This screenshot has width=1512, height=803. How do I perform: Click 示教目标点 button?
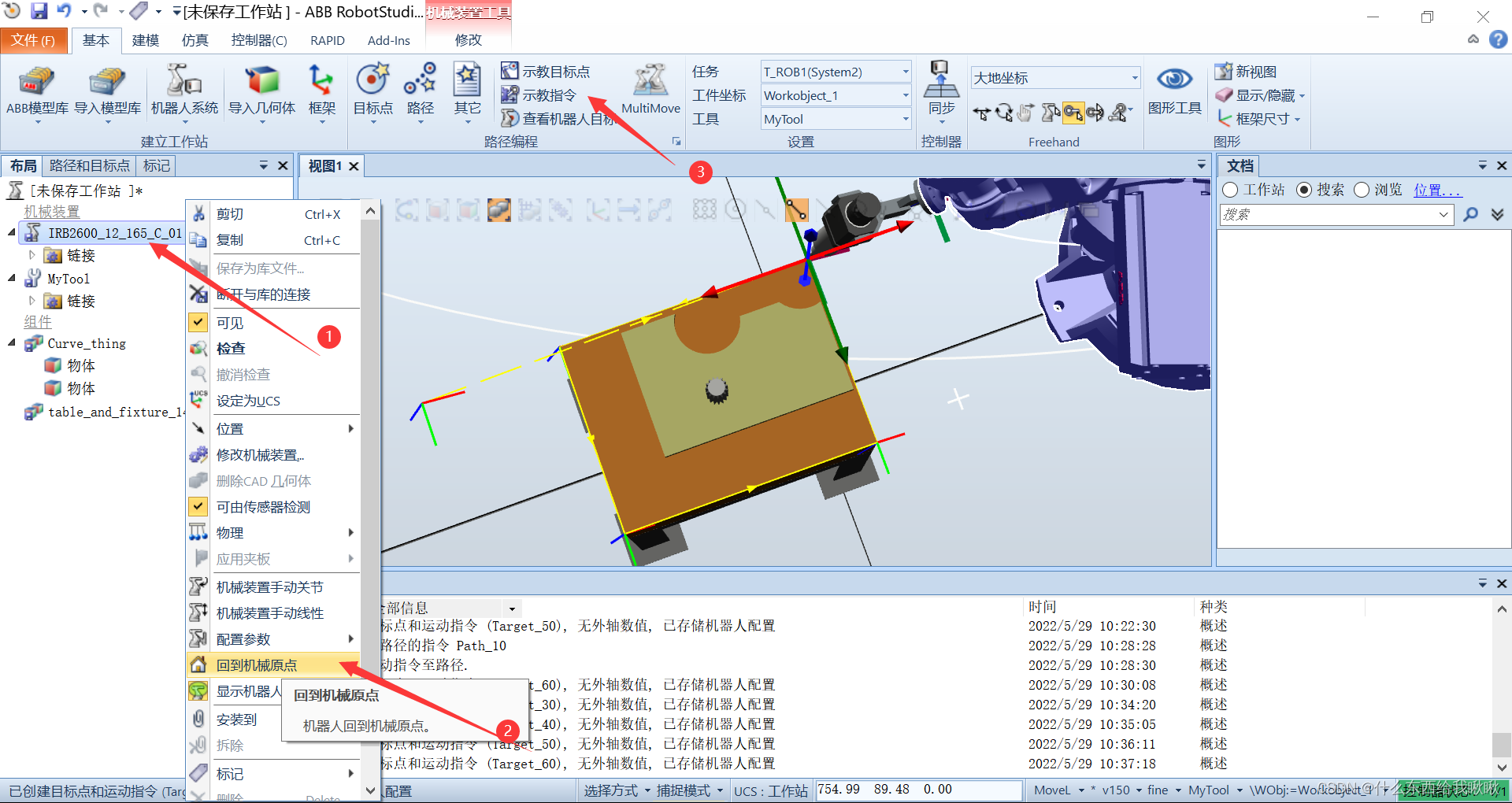[x=546, y=72]
